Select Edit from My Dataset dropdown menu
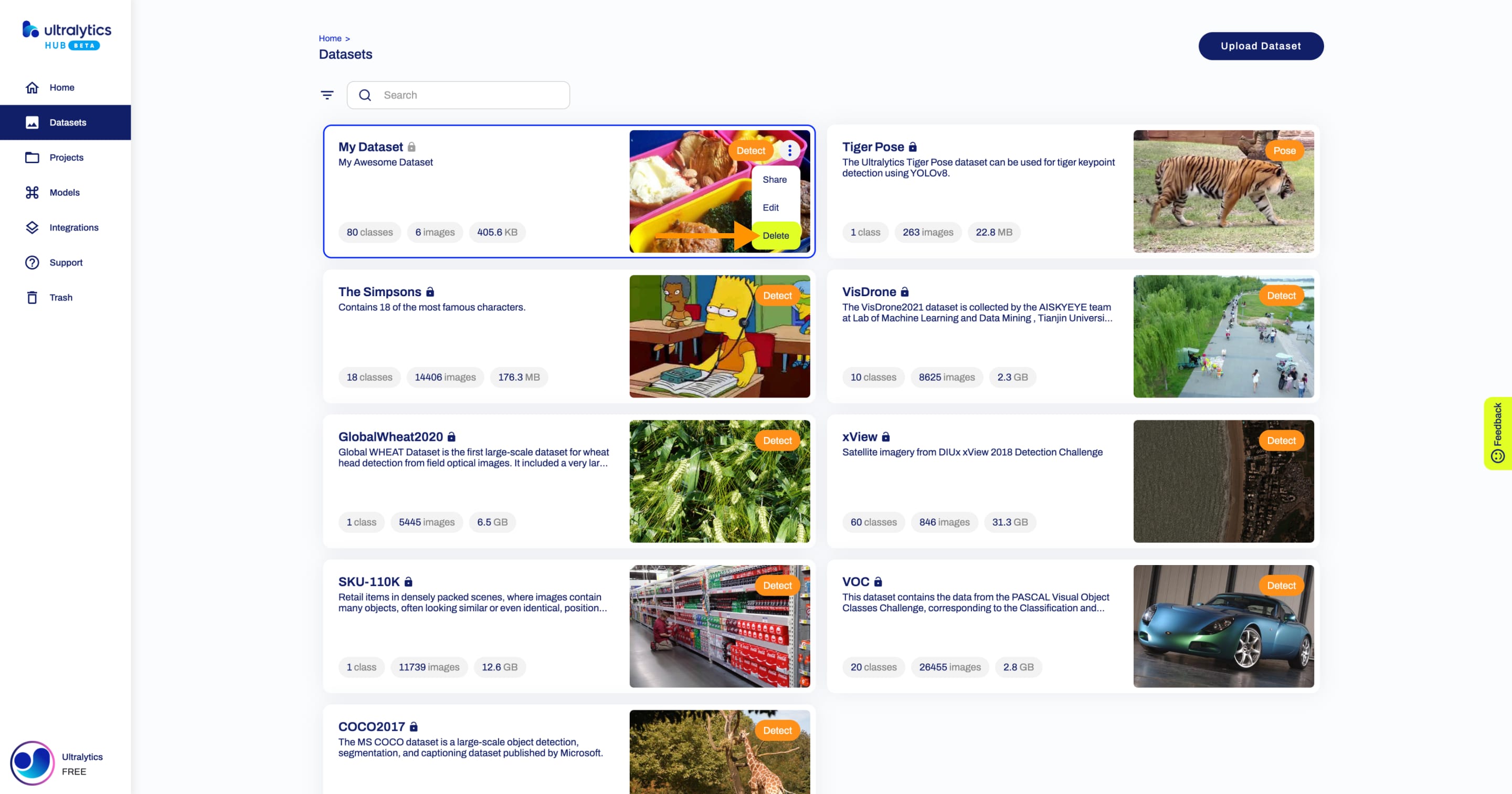The width and height of the screenshot is (1512, 794). 770,207
